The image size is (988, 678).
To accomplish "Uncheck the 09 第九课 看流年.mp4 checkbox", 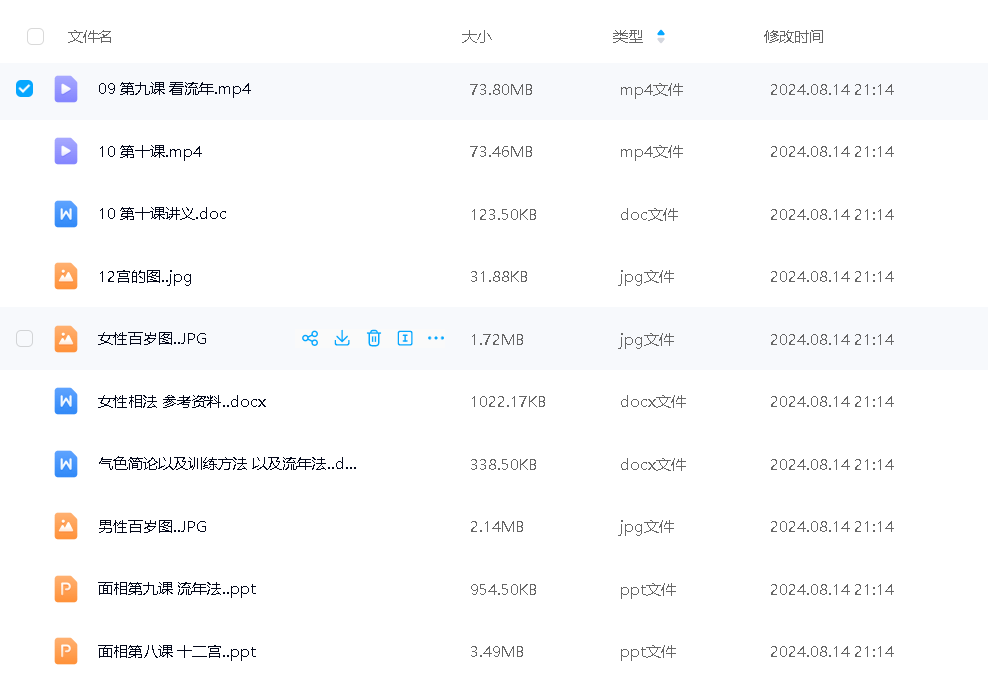I will pyautogui.click(x=25, y=89).
